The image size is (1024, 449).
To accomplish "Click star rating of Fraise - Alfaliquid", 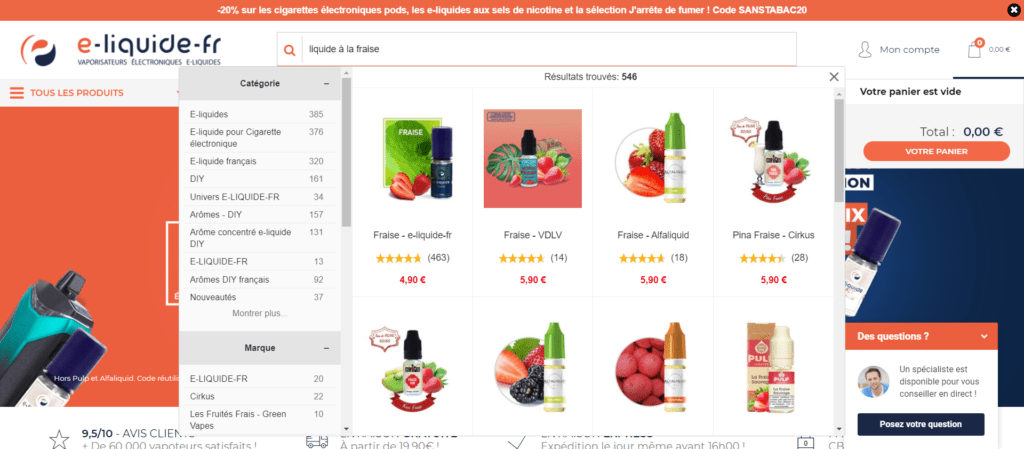I will pos(641,258).
